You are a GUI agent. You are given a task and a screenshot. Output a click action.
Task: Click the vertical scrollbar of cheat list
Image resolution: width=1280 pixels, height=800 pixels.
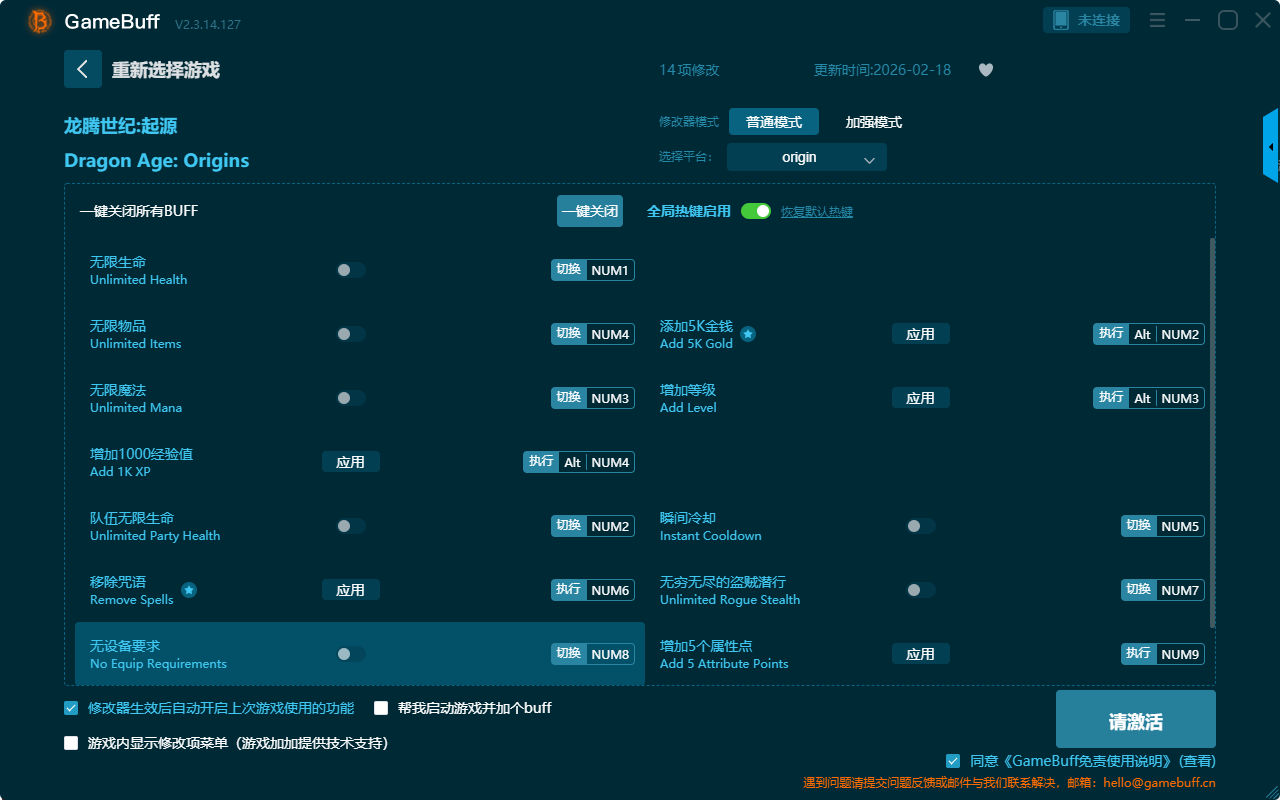pyautogui.click(x=1213, y=430)
